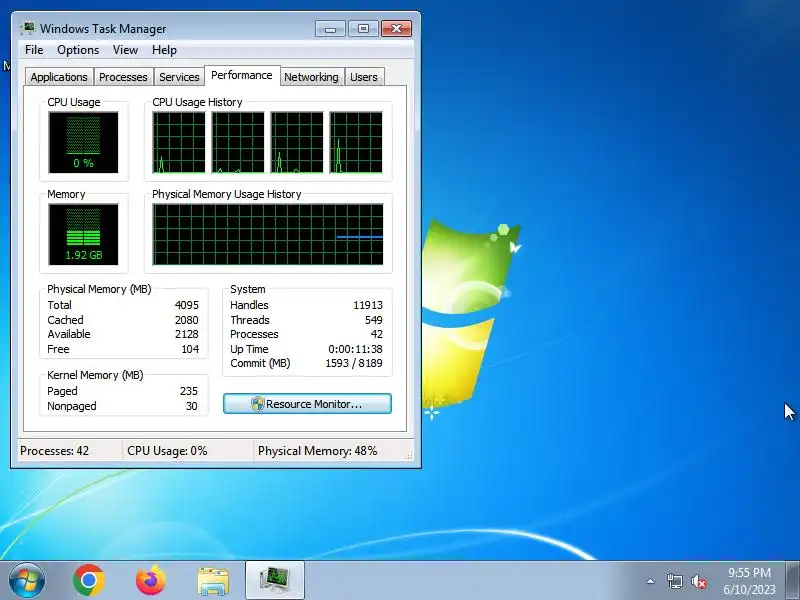Click the Cached value 2080
The width and height of the screenshot is (800, 600).
[187, 320]
